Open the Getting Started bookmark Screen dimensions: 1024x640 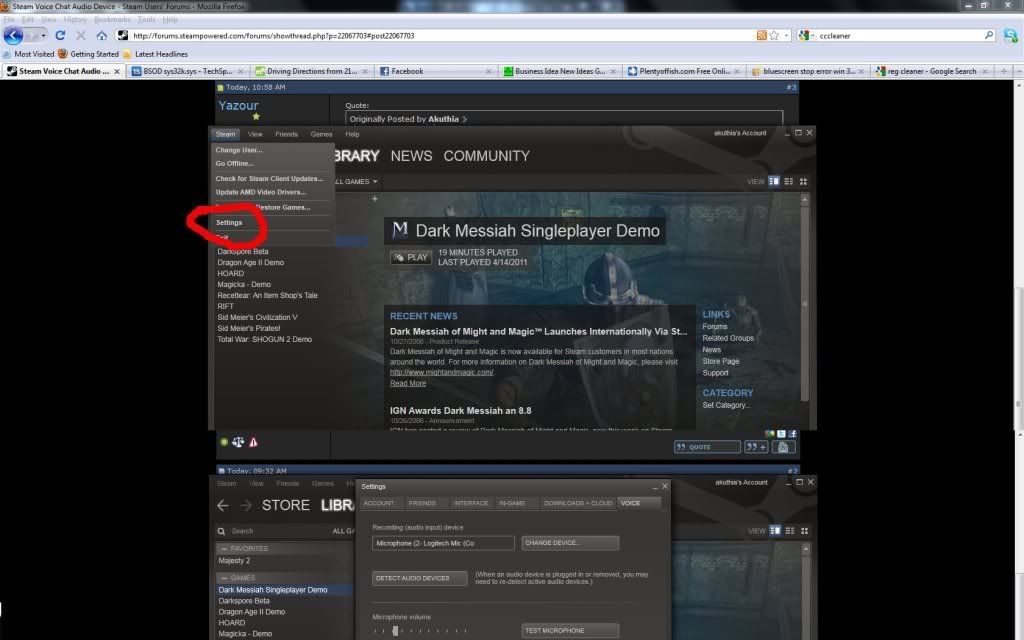pyautogui.click(x=89, y=54)
